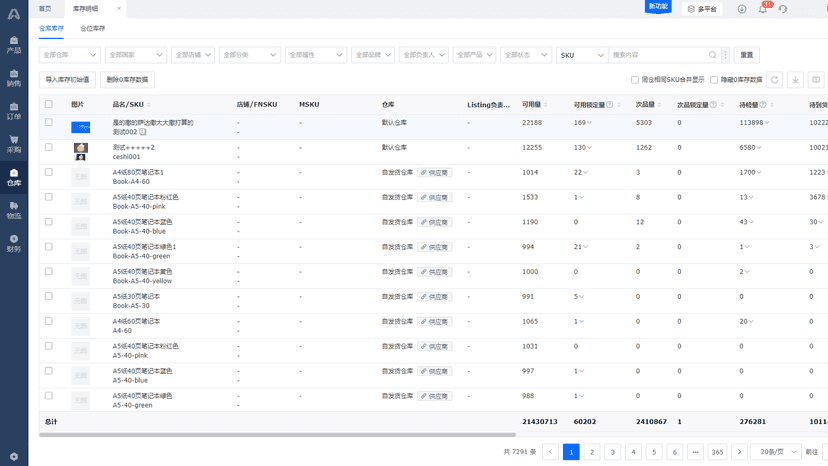Screen dimensions: 828x466
Task: Toggle the select-all header checkbox
Action: pyautogui.click(x=49, y=104)
